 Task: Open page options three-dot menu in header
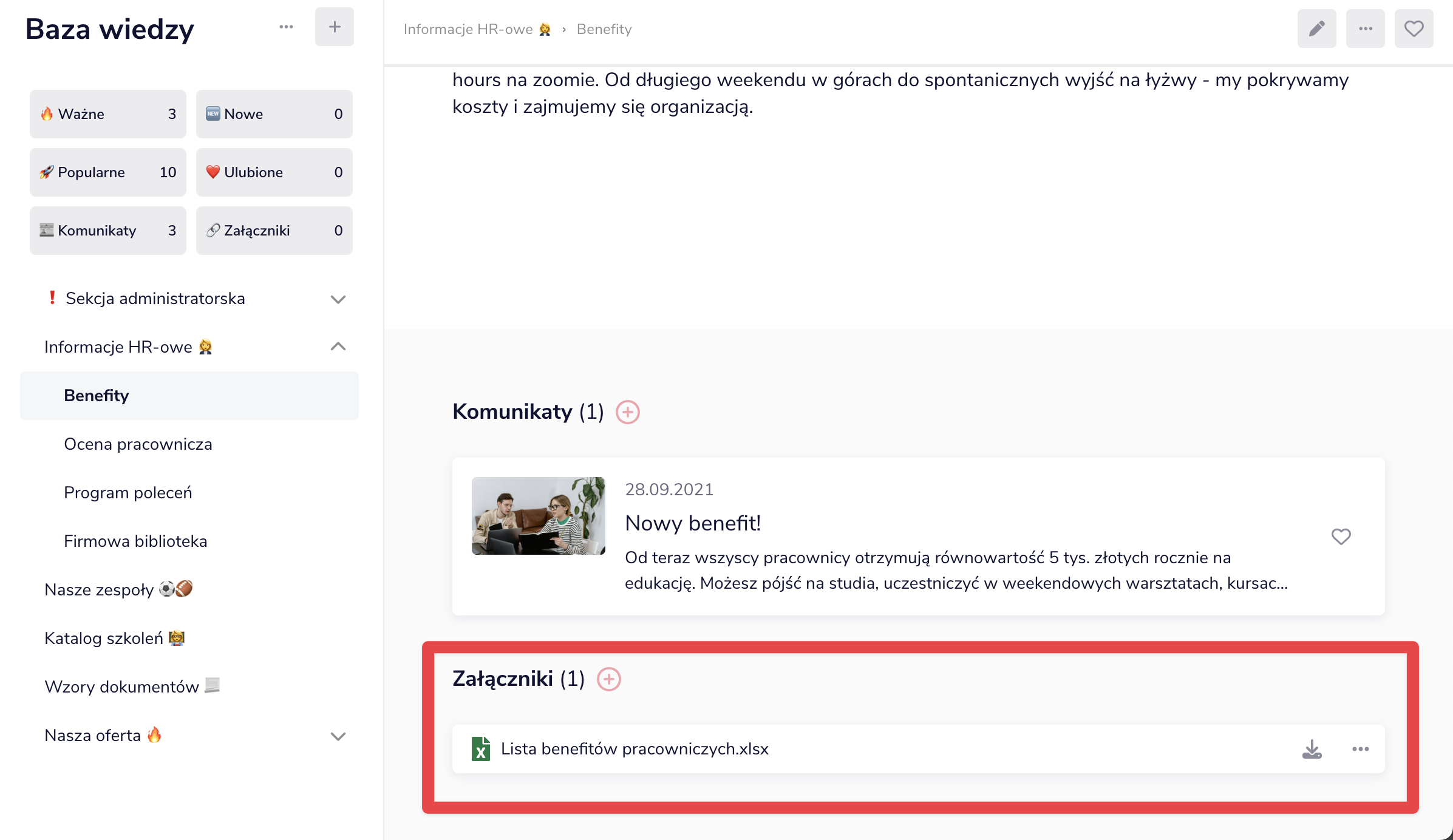[1365, 29]
